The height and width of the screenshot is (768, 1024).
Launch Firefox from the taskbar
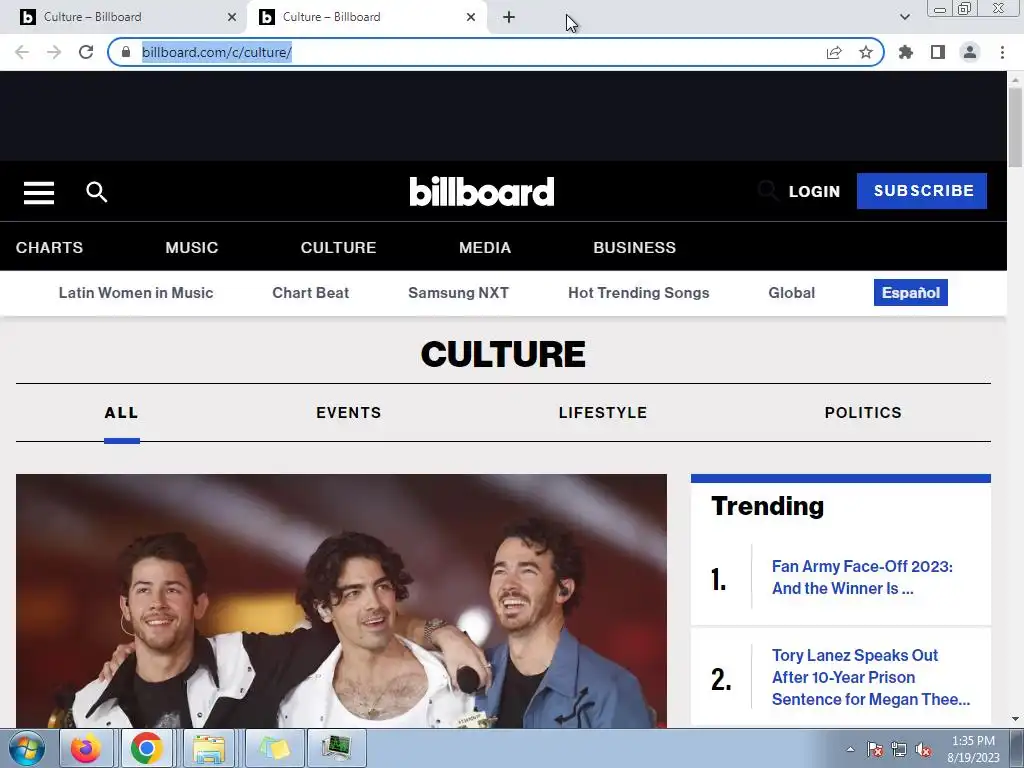point(86,748)
